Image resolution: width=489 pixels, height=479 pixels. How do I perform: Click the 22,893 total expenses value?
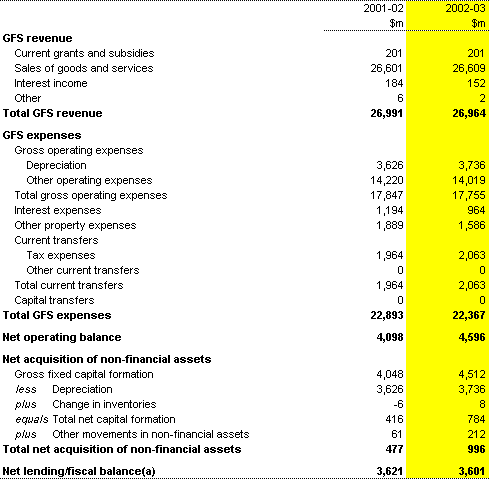point(387,315)
